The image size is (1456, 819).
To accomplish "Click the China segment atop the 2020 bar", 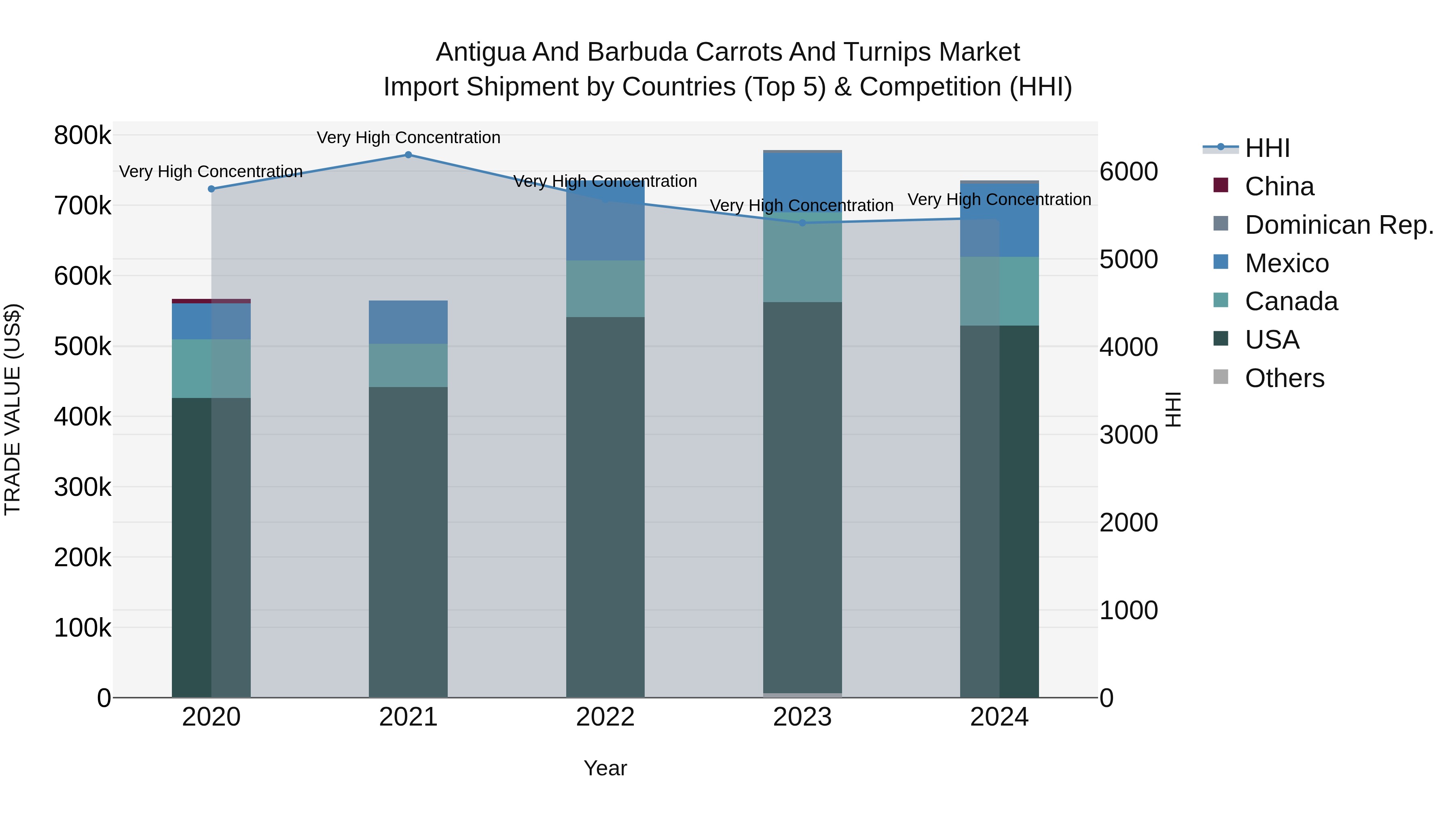I will (x=212, y=301).
